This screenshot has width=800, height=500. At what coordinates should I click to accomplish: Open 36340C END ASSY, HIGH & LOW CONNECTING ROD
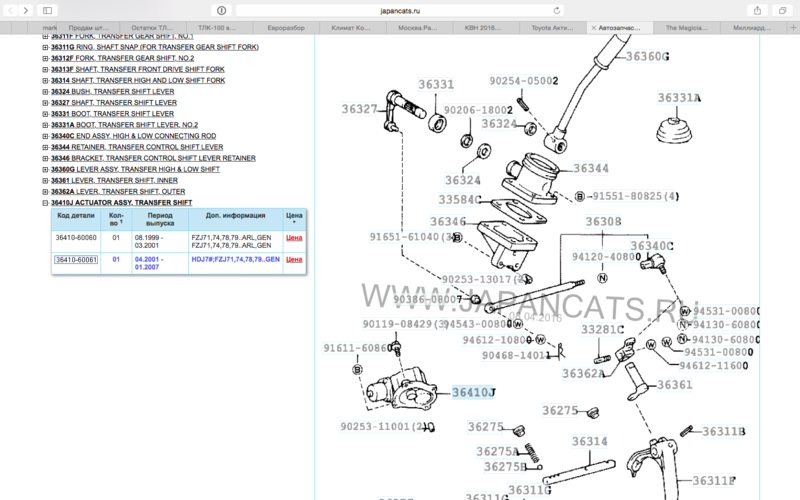(x=133, y=136)
